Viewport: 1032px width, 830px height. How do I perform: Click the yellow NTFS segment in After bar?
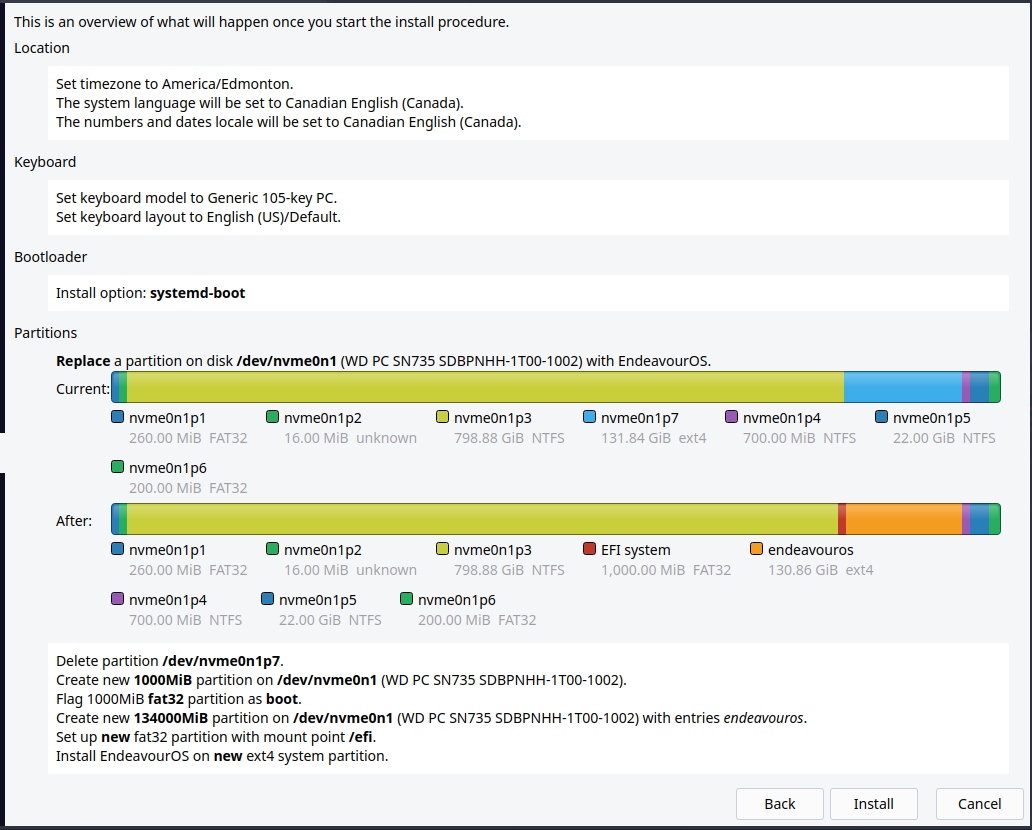[482, 519]
